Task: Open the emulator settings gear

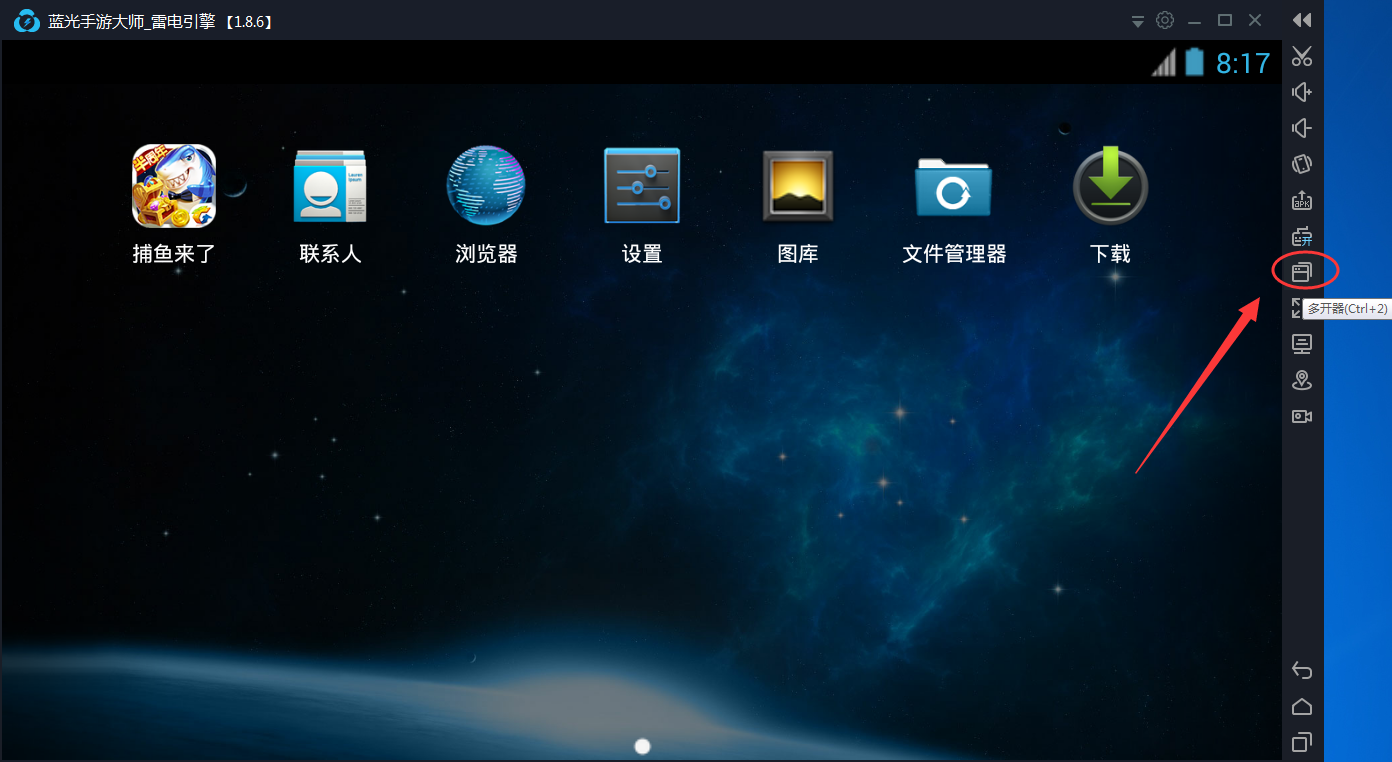Action: click(x=1164, y=19)
